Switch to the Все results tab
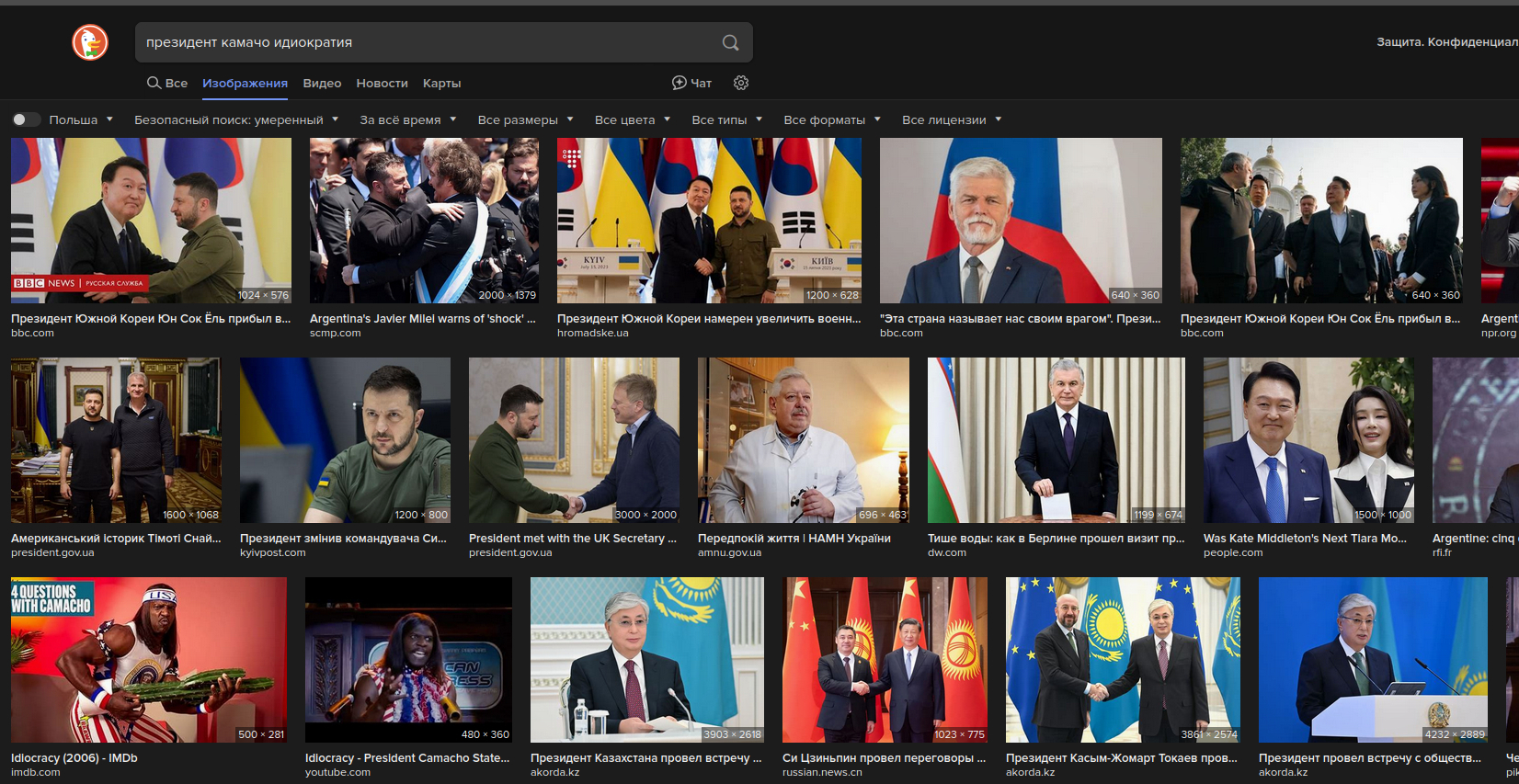Image resolution: width=1519 pixels, height=784 pixels. click(x=167, y=83)
